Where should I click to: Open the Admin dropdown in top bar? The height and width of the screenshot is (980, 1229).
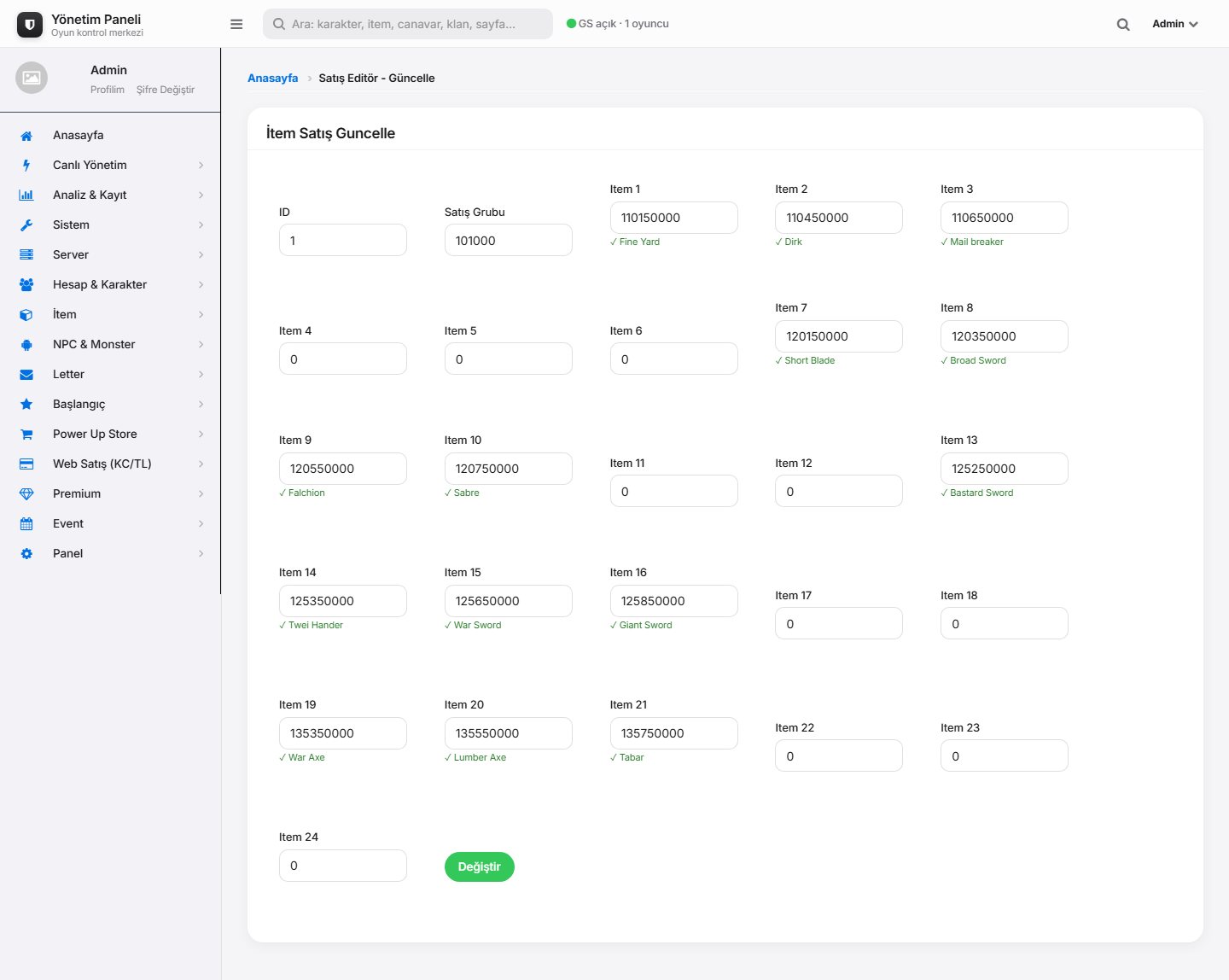tap(1175, 24)
